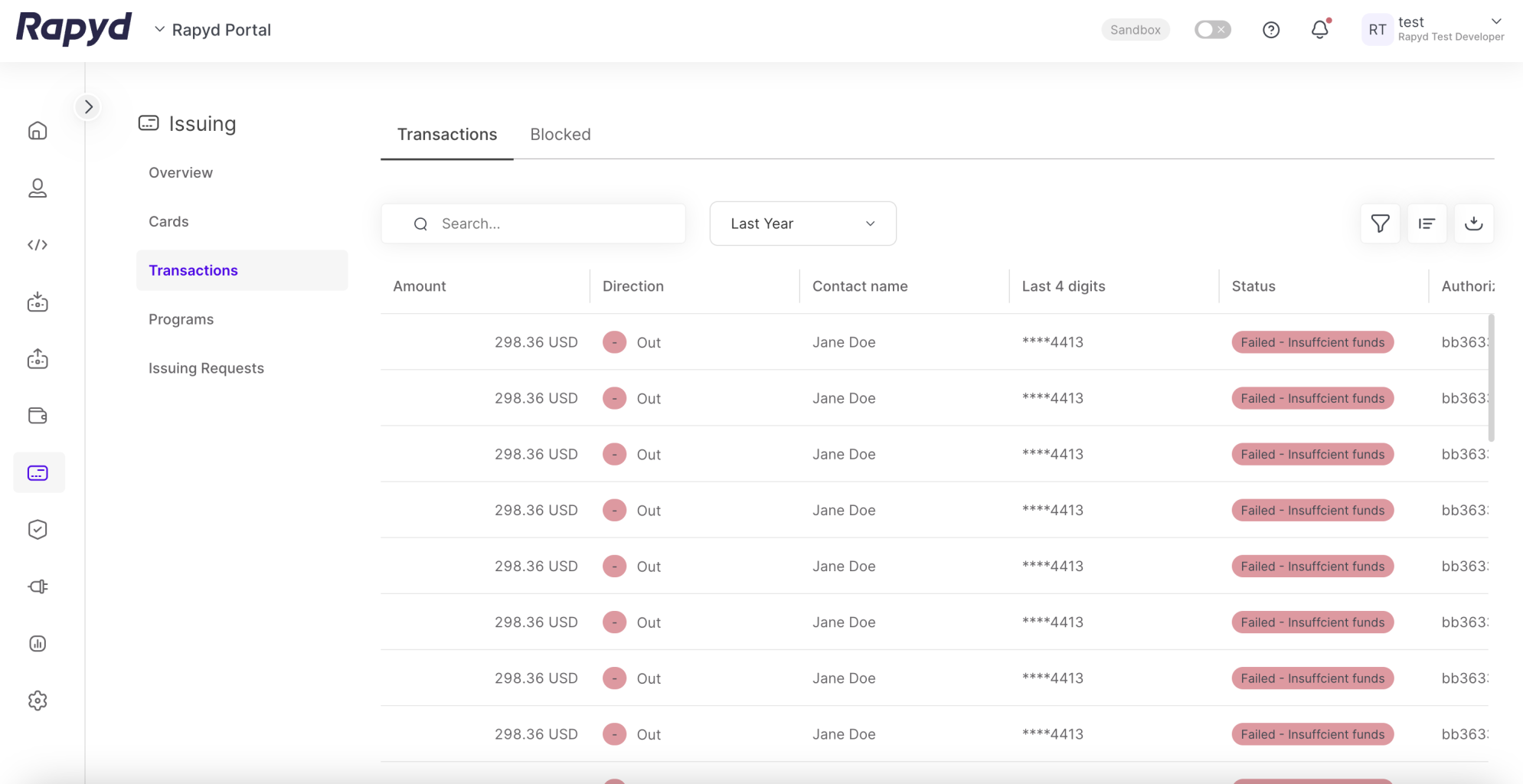This screenshot has width=1523, height=784.
Task: Open the help question mark icon
Action: pos(1270,30)
